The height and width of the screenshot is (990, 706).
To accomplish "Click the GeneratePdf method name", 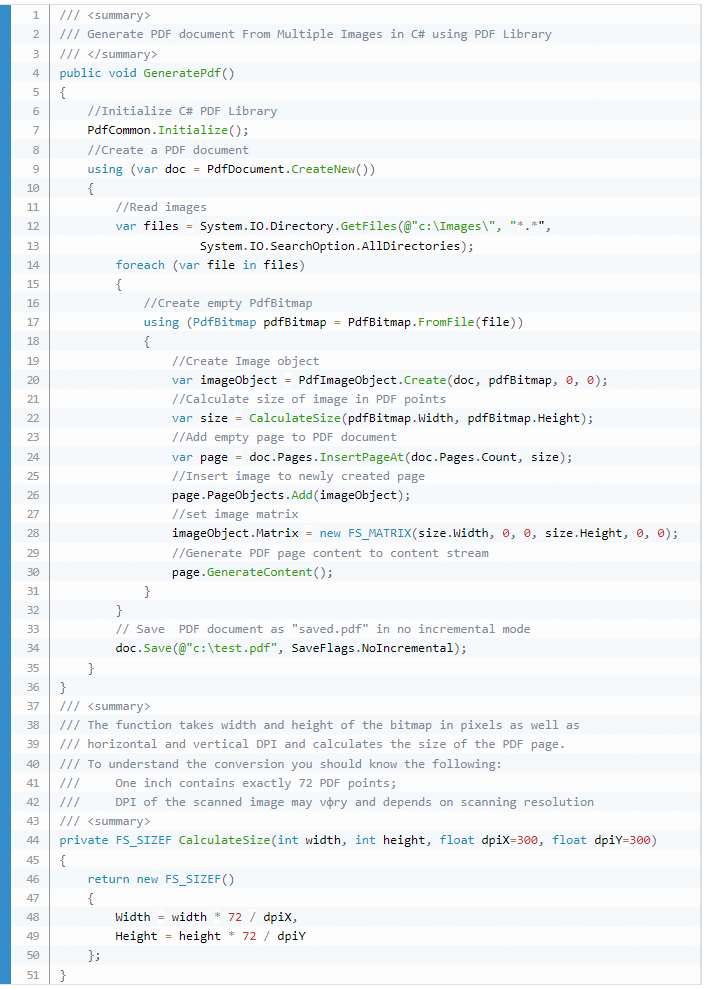I will click(x=182, y=73).
